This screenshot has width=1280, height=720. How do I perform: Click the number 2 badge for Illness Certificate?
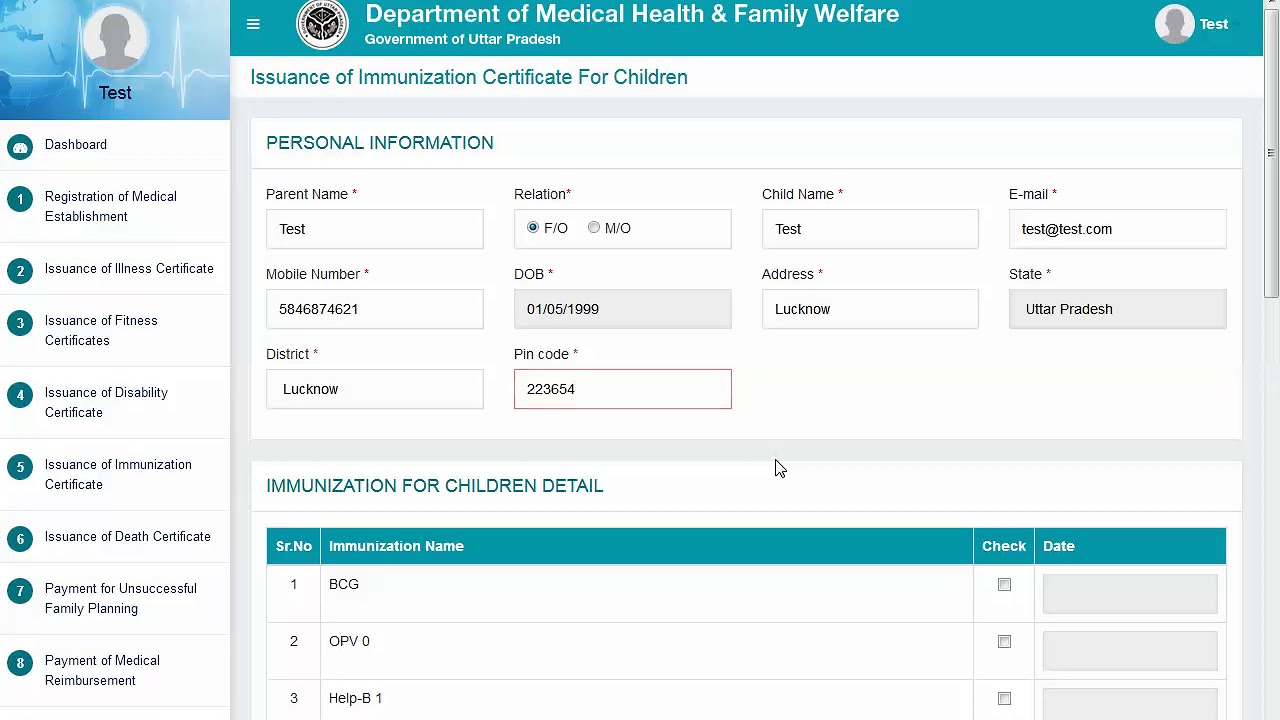[x=20, y=271]
